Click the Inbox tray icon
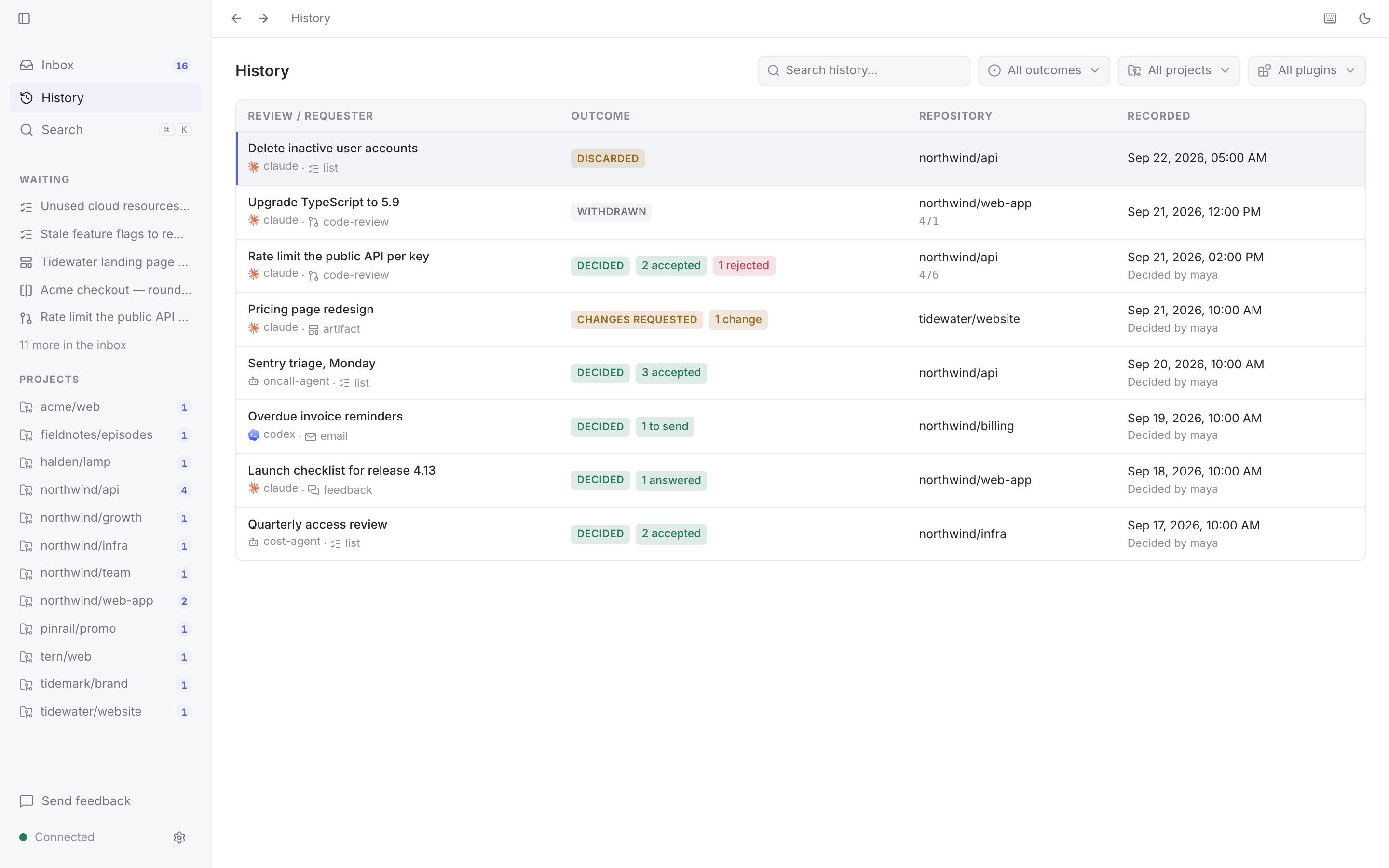This screenshot has height=868, width=1389. (27, 66)
